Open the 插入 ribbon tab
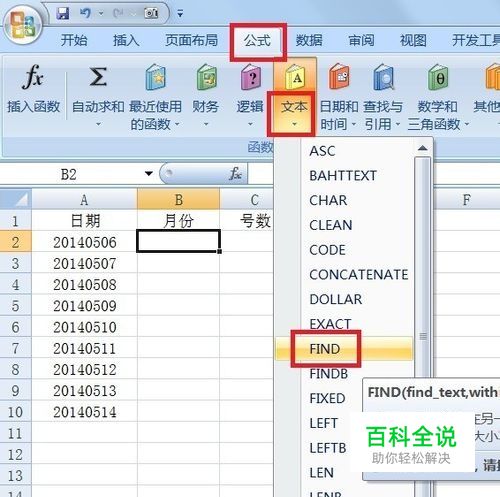This screenshot has width=500, height=497. tap(126, 40)
